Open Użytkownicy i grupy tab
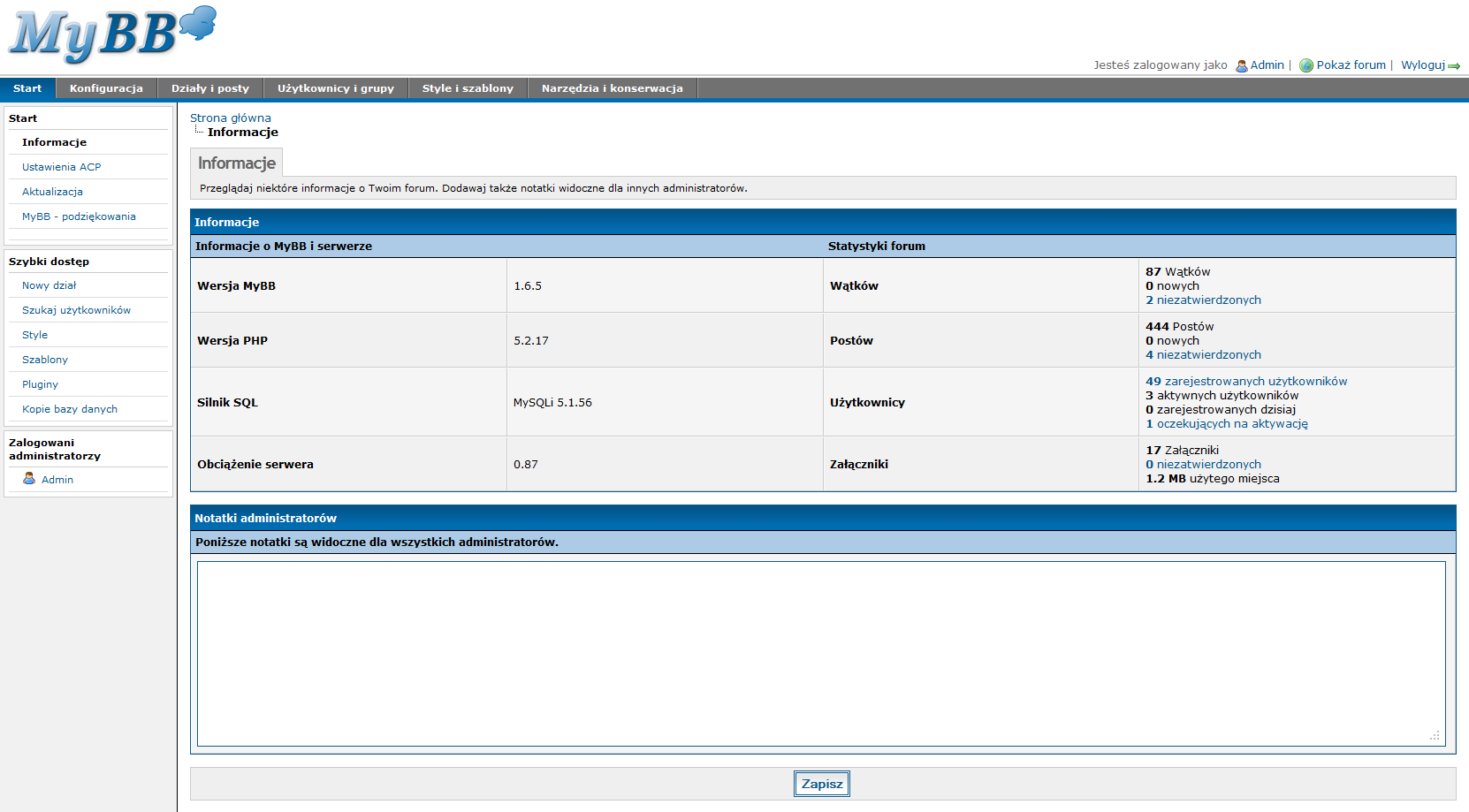The width and height of the screenshot is (1469, 812). tap(336, 88)
